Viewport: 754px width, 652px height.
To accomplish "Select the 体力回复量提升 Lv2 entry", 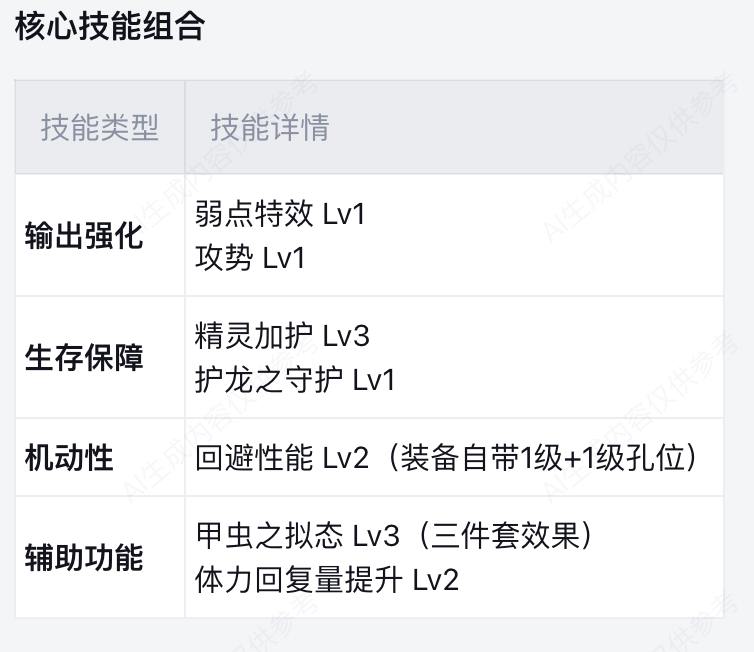I will coord(327,579).
